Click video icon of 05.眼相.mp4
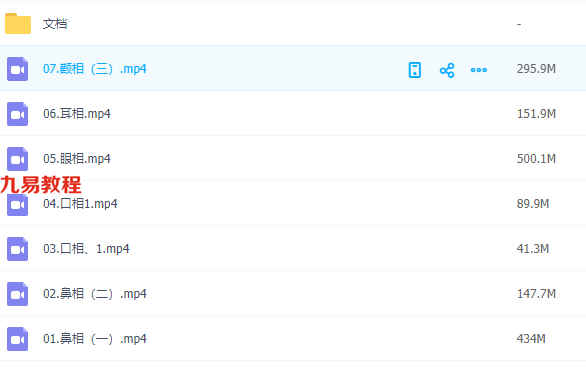Viewport: 586px width, 369px height. tap(18, 159)
